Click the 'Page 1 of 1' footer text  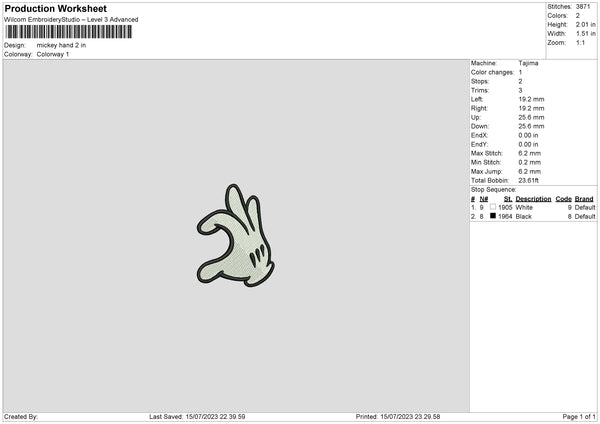click(x=579, y=417)
